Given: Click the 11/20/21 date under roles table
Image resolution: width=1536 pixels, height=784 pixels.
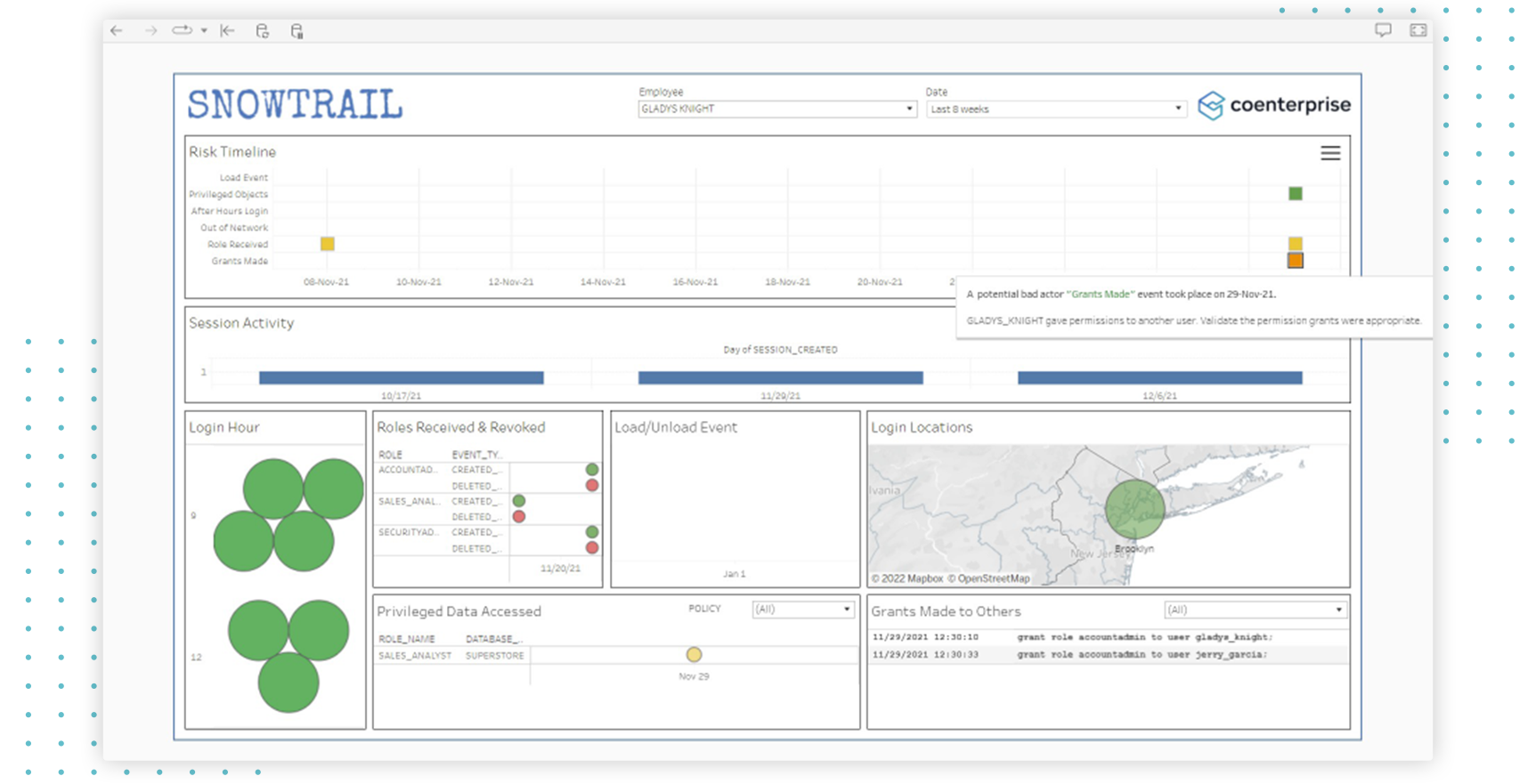Looking at the screenshot, I should [560, 568].
